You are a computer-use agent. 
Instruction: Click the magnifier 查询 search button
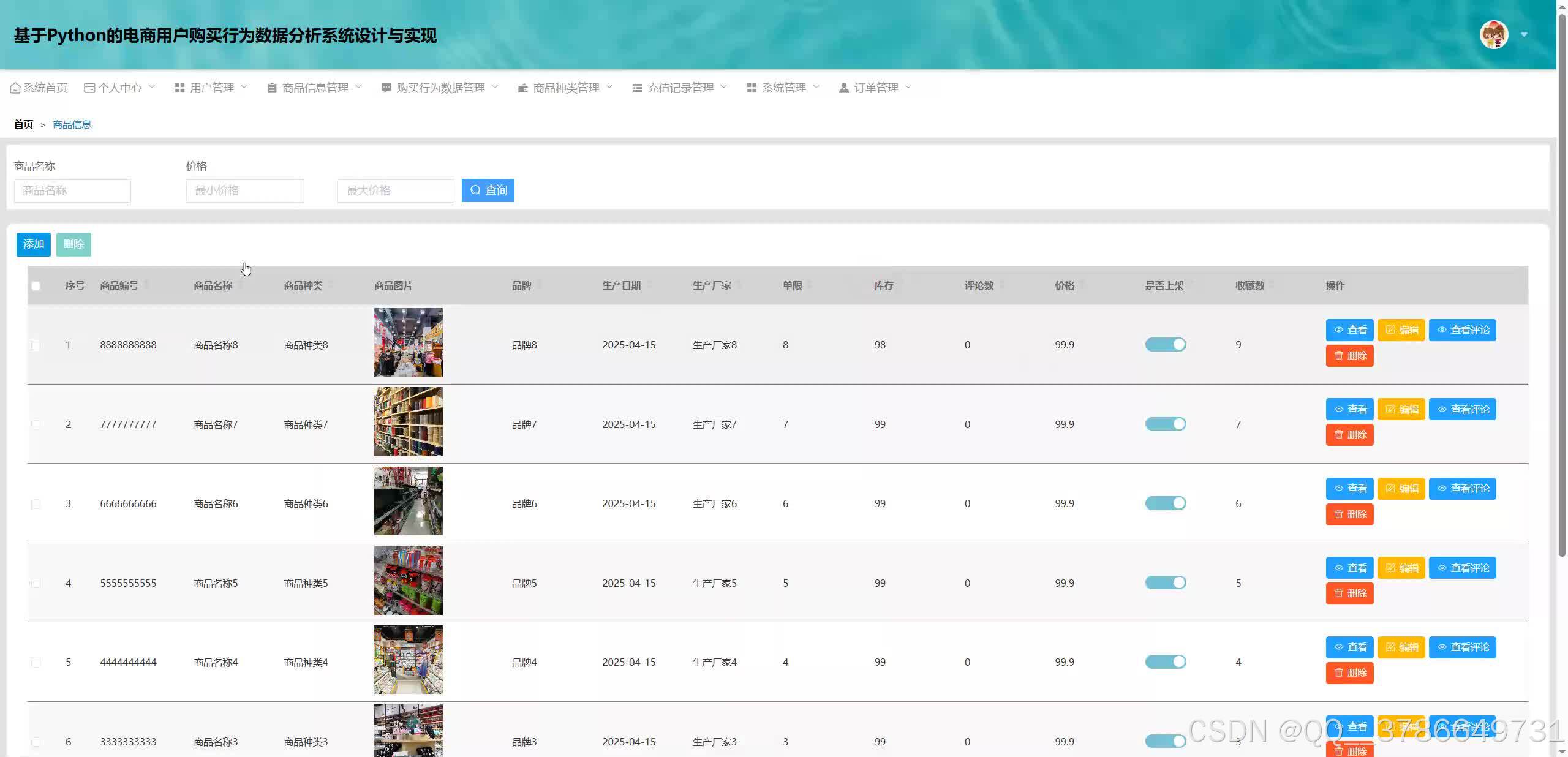click(x=488, y=190)
